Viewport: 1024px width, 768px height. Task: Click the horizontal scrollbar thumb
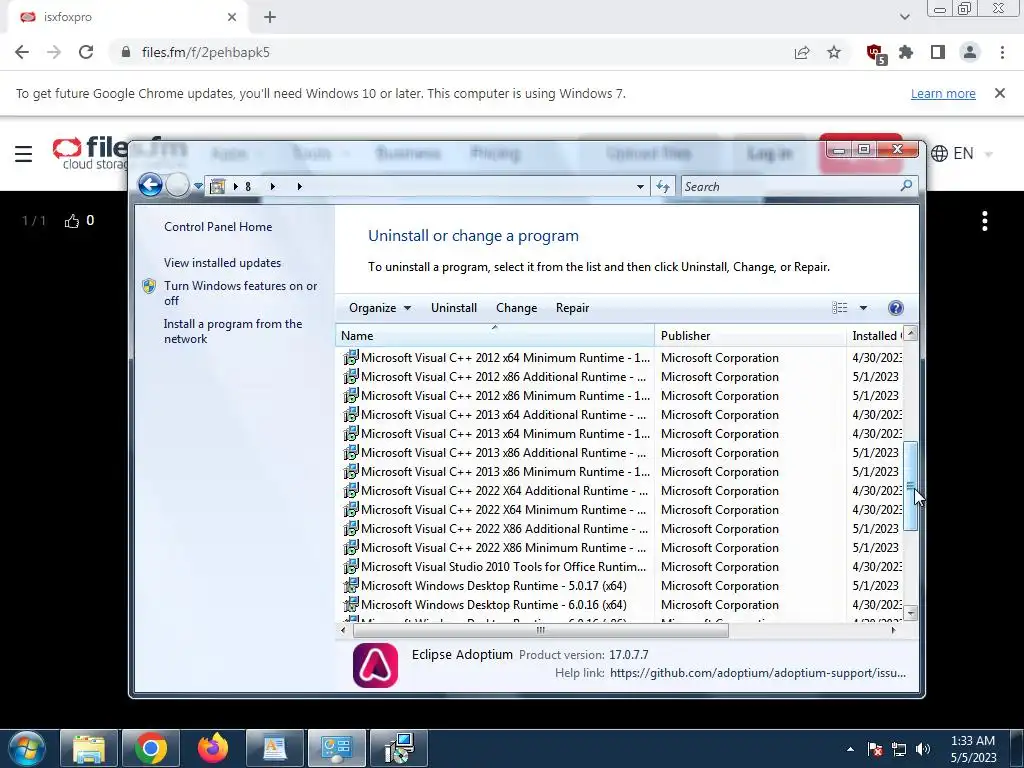[x=540, y=630]
